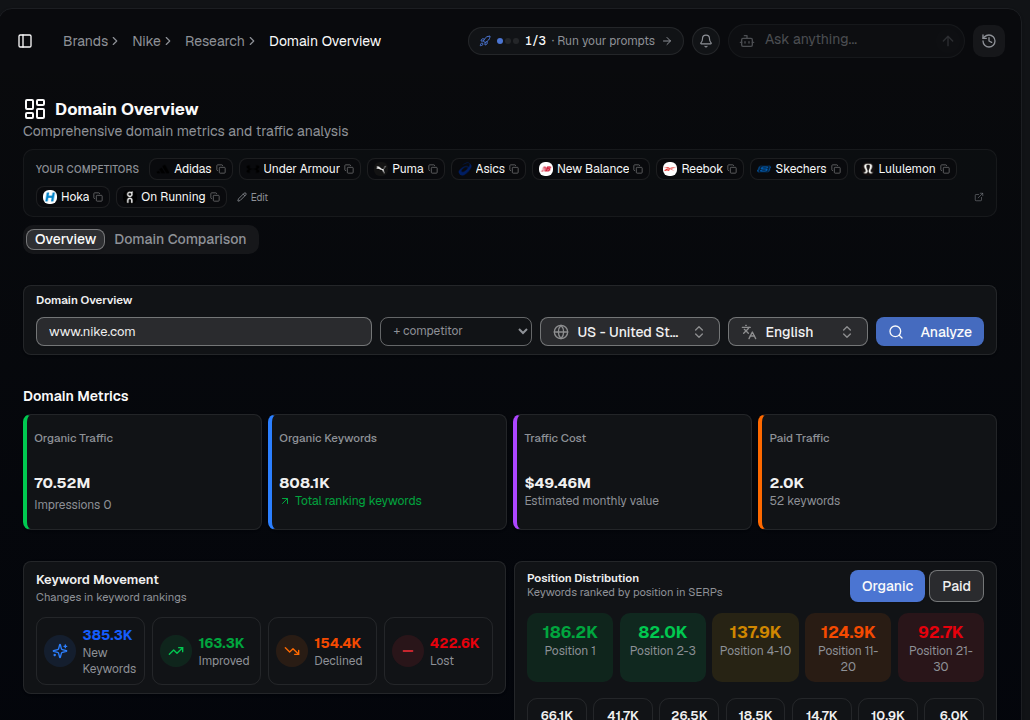Copy the On Running competitor domain
The height and width of the screenshot is (720, 1030).
[215, 197]
